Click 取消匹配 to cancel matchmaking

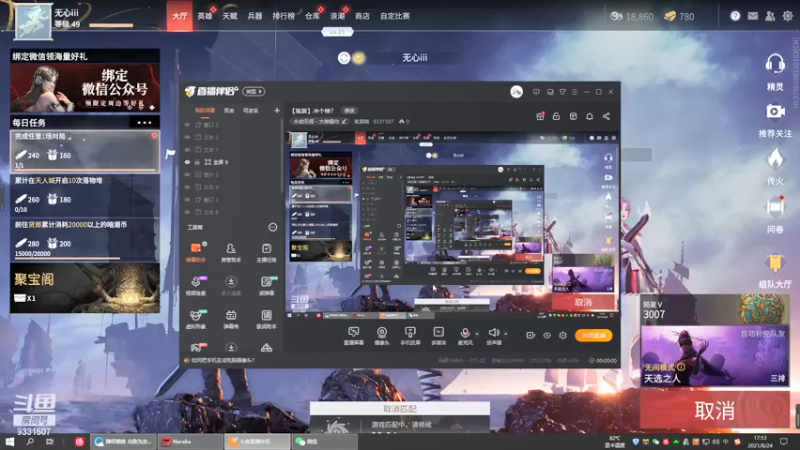coord(400,409)
